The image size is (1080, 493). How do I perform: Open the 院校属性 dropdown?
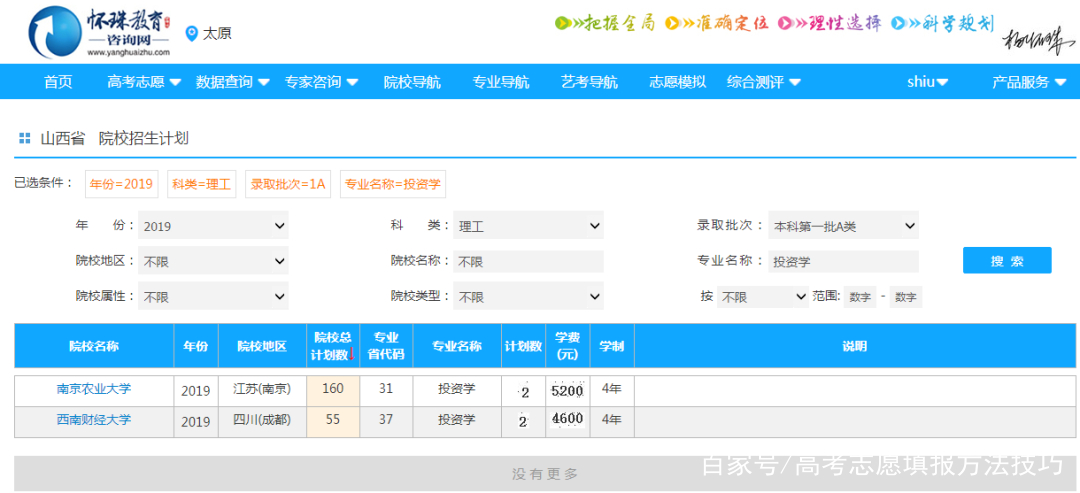click(x=213, y=297)
